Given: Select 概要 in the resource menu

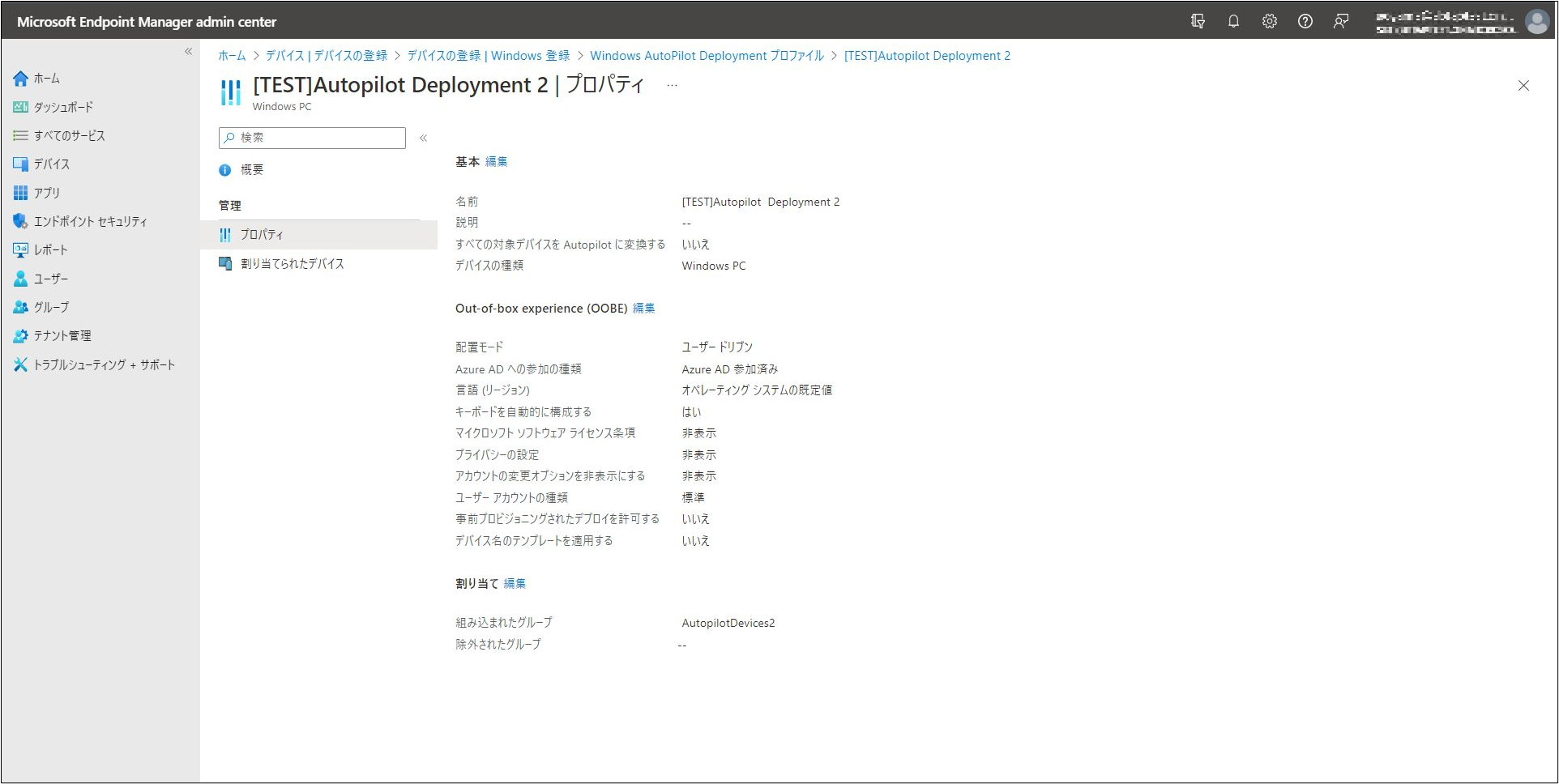Looking at the screenshot, I should click(x=251, y=170).
